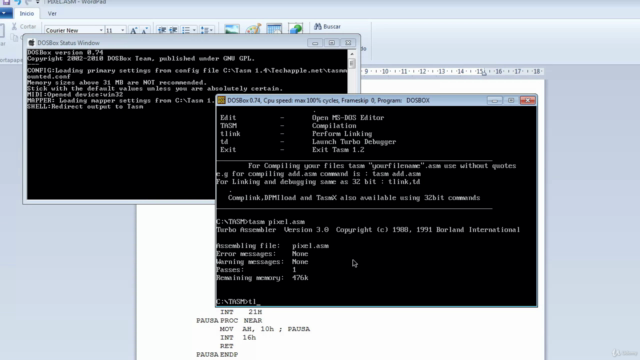Open the Quick Access Toolbar customize arrow
The image size is (640, 360).
click(37, 2)
